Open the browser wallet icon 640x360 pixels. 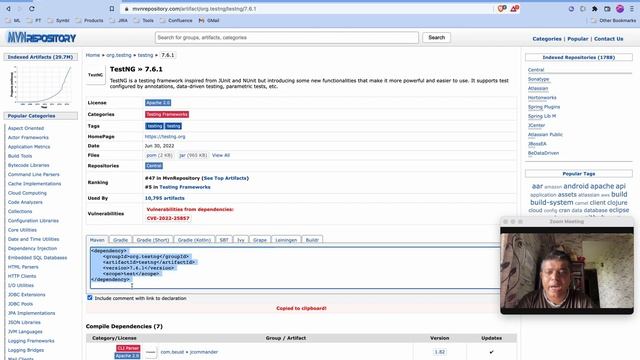tap(607, 9)
